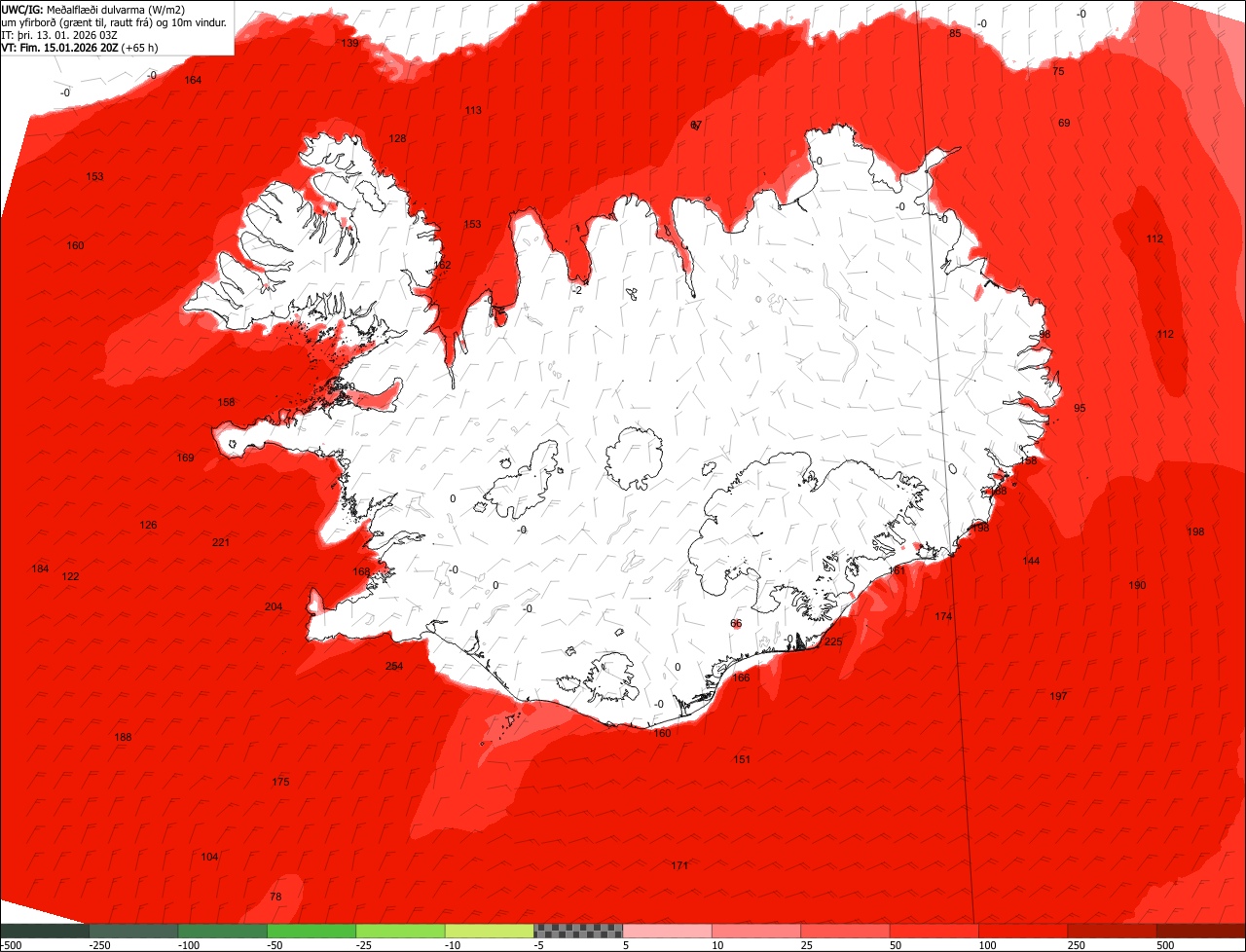
Task: Click the legend label '-5'
Action: coord(539,945)
